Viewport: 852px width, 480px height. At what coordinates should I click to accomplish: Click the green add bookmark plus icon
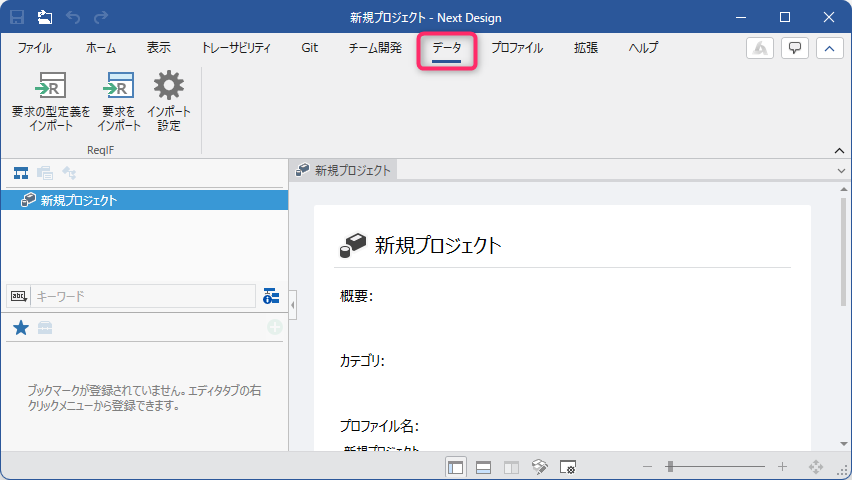pyautogui.click(x=275, y=327)
